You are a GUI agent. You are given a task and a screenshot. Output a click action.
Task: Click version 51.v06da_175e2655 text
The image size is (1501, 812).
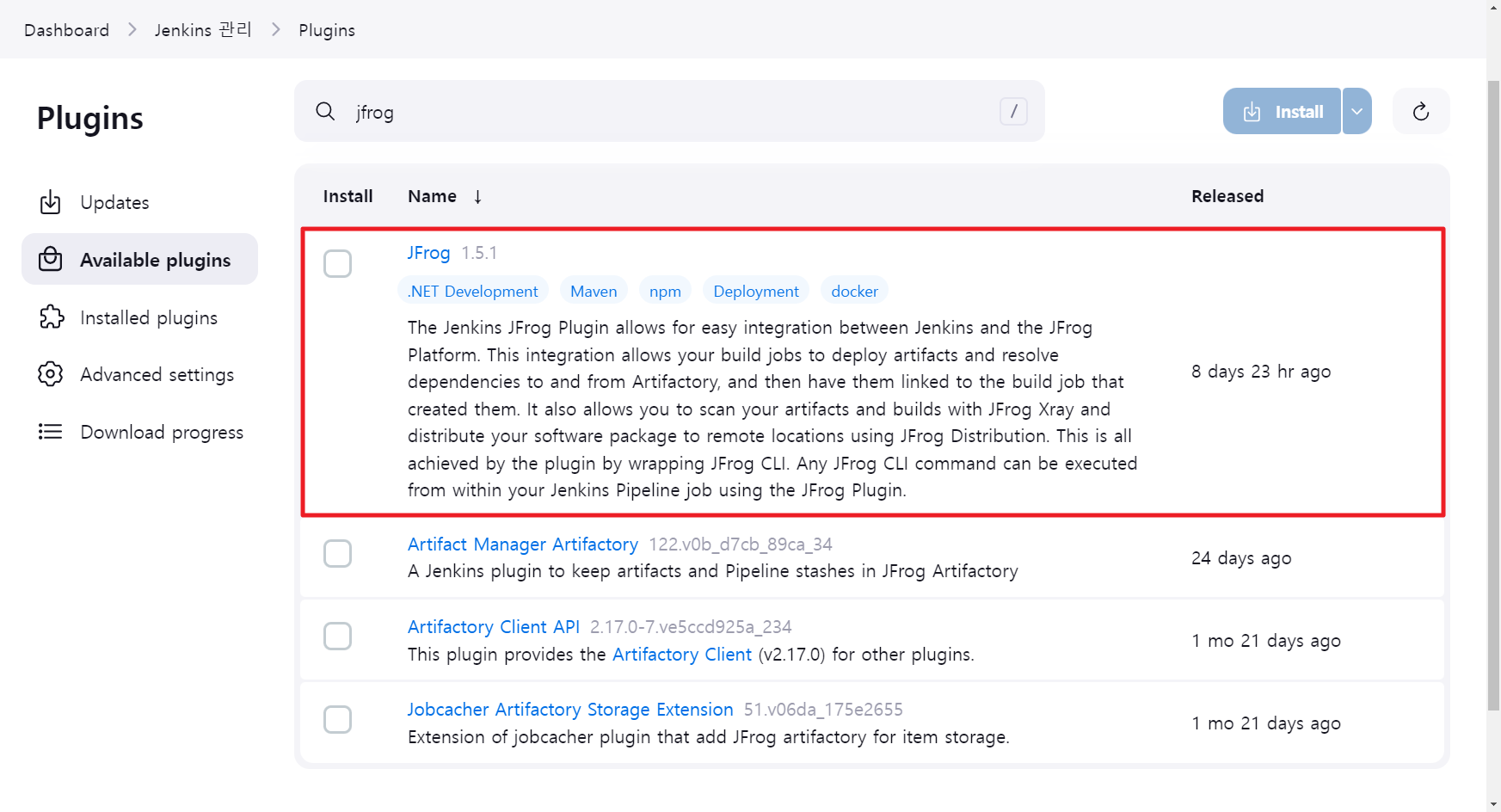[x=823, y=710]
